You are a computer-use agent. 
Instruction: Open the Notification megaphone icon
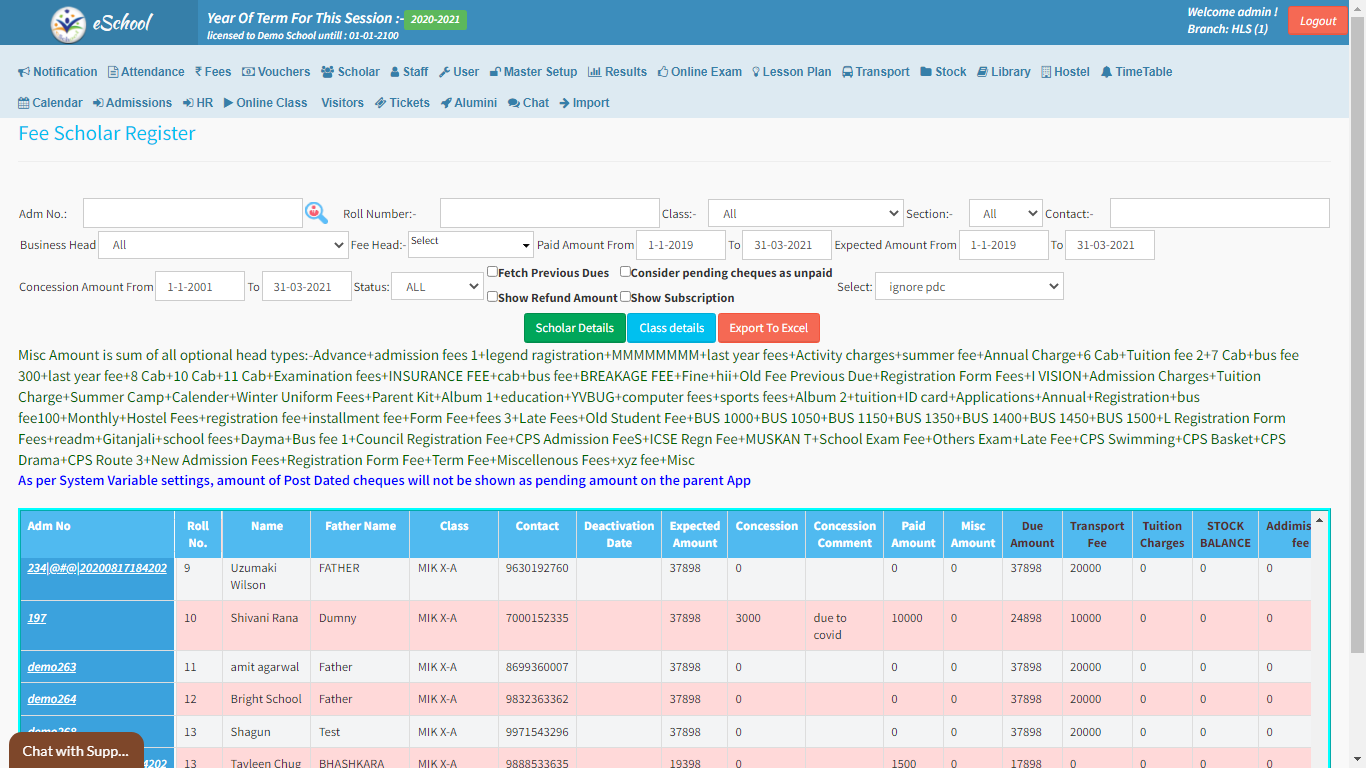pos(24,72)
